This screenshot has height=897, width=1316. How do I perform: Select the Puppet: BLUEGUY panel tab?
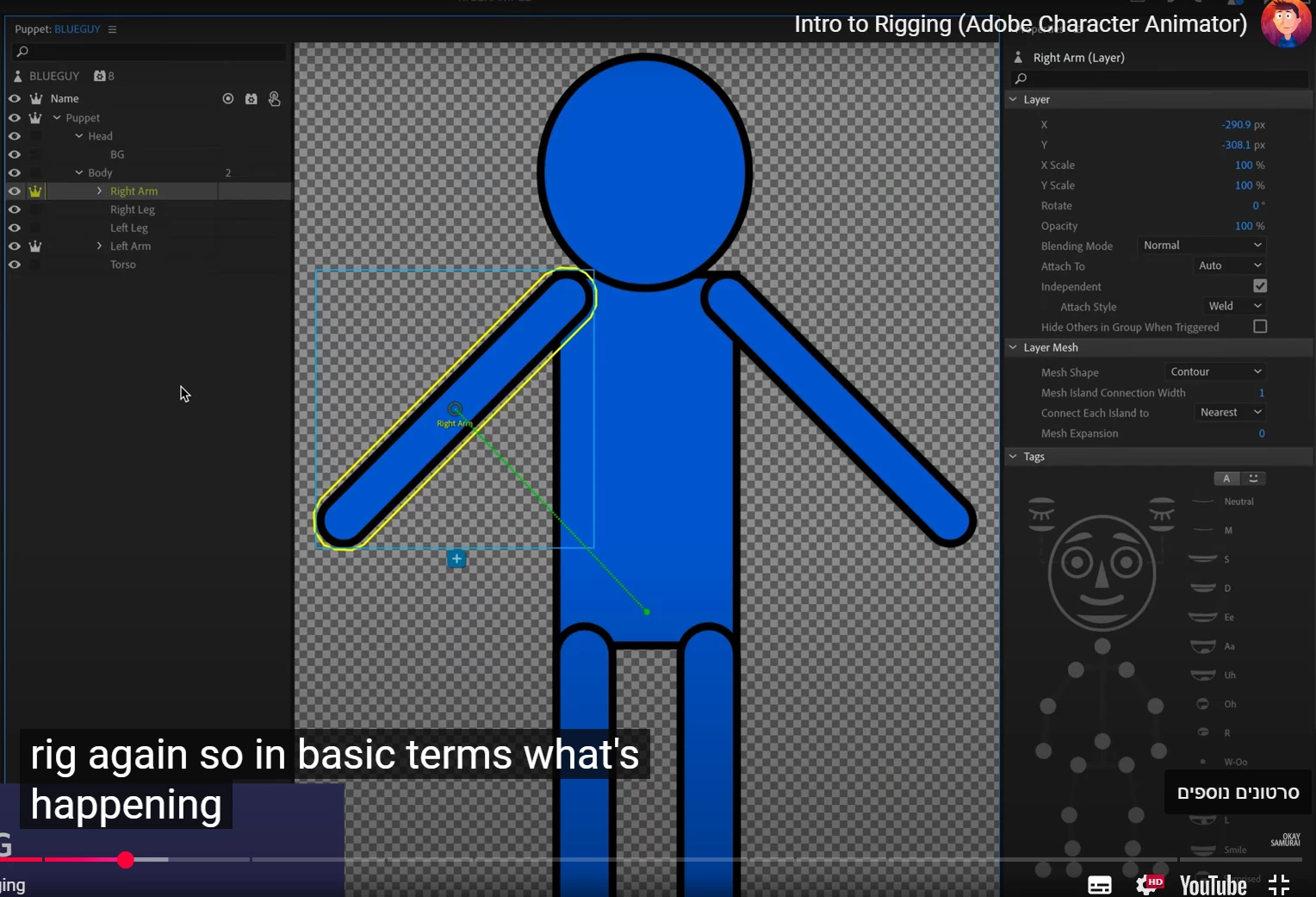(x=58, y=29)
